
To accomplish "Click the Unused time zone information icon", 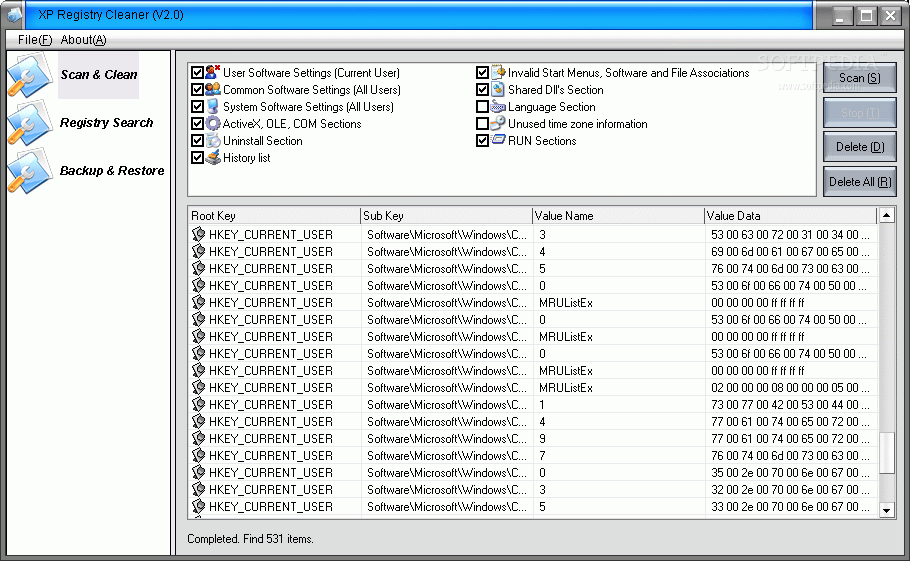I will pos(498,124).
